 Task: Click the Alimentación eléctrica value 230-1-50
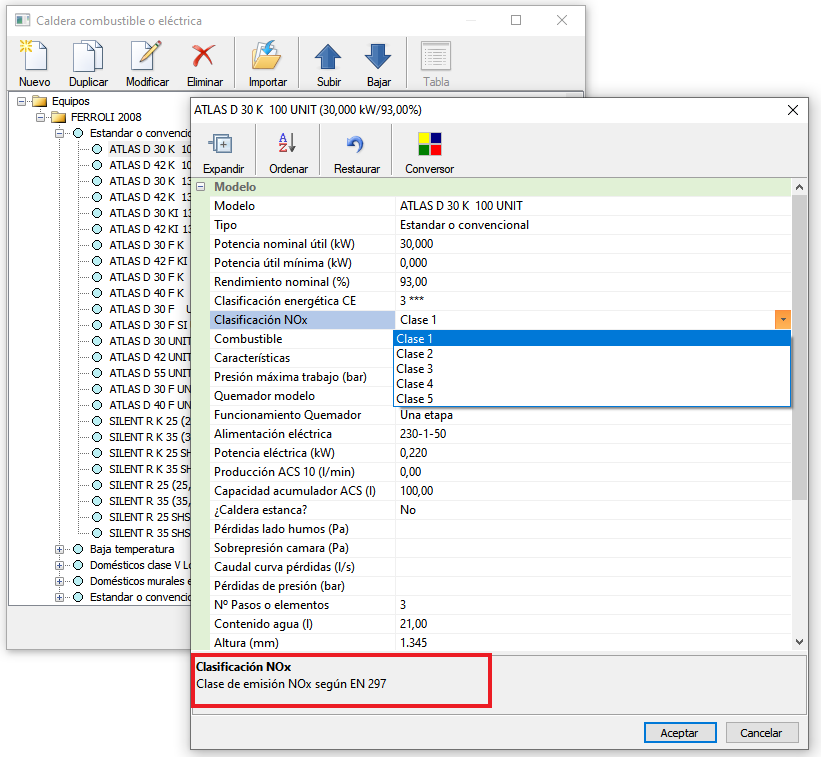click(x=423, y=433)
